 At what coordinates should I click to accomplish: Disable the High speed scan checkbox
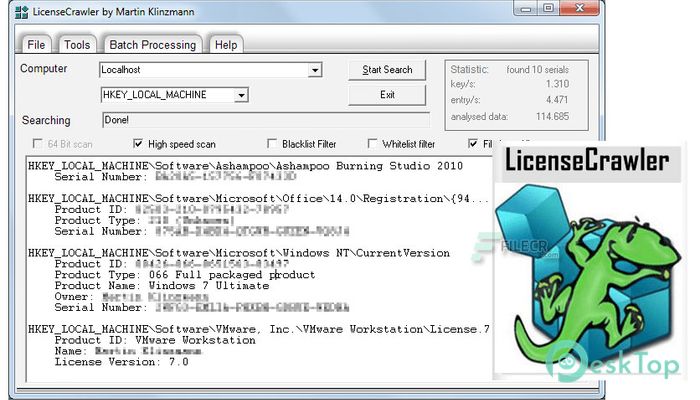tap(138, 144)
